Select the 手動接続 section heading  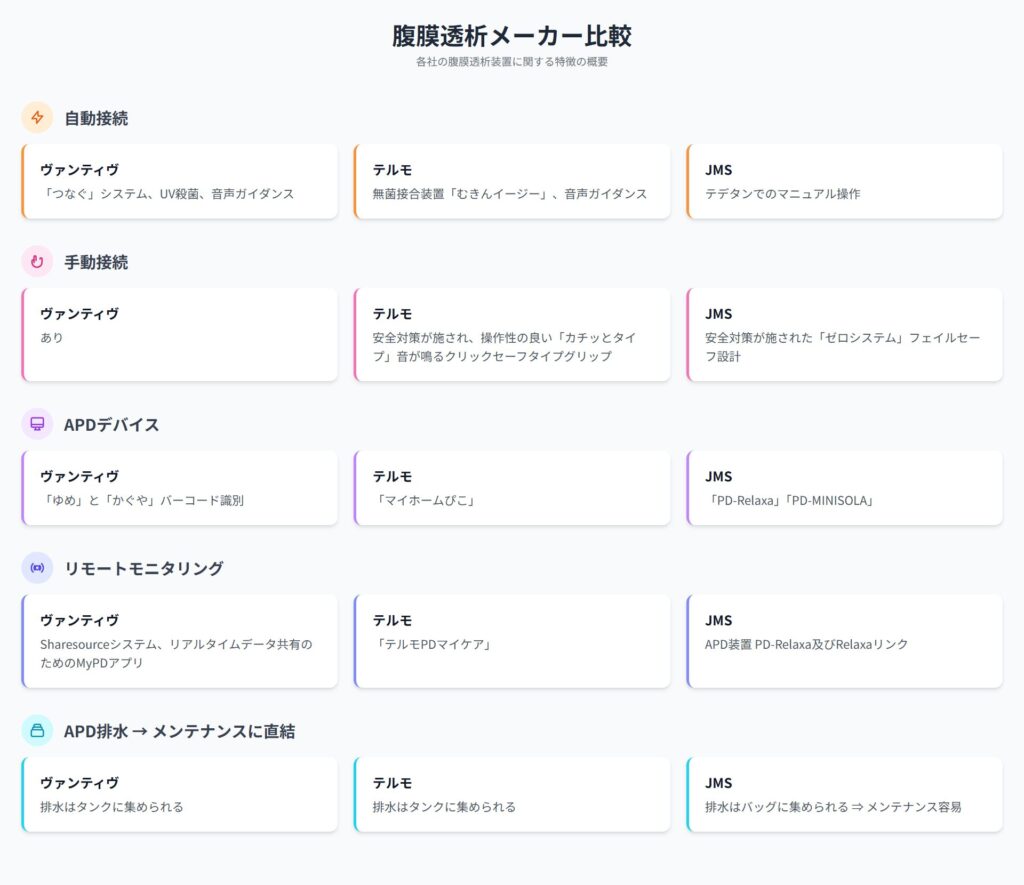(x=96, y=263)
